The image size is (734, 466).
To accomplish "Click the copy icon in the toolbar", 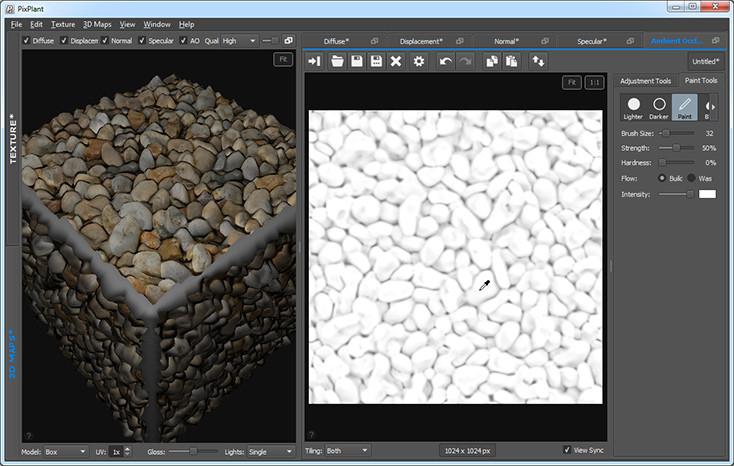I will [x=492, y=61].
